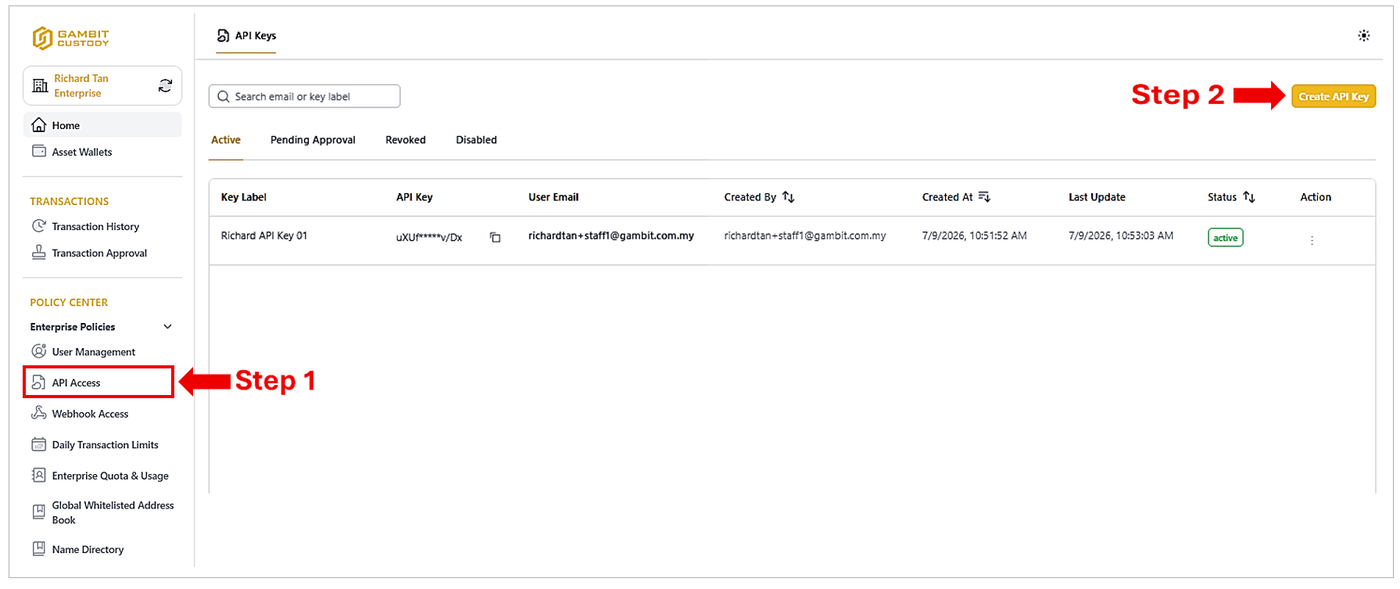This screenshot has height=589, width=1400.
Task: Open the action menu for Richard API Key 01
Action: click(1312, 240)
